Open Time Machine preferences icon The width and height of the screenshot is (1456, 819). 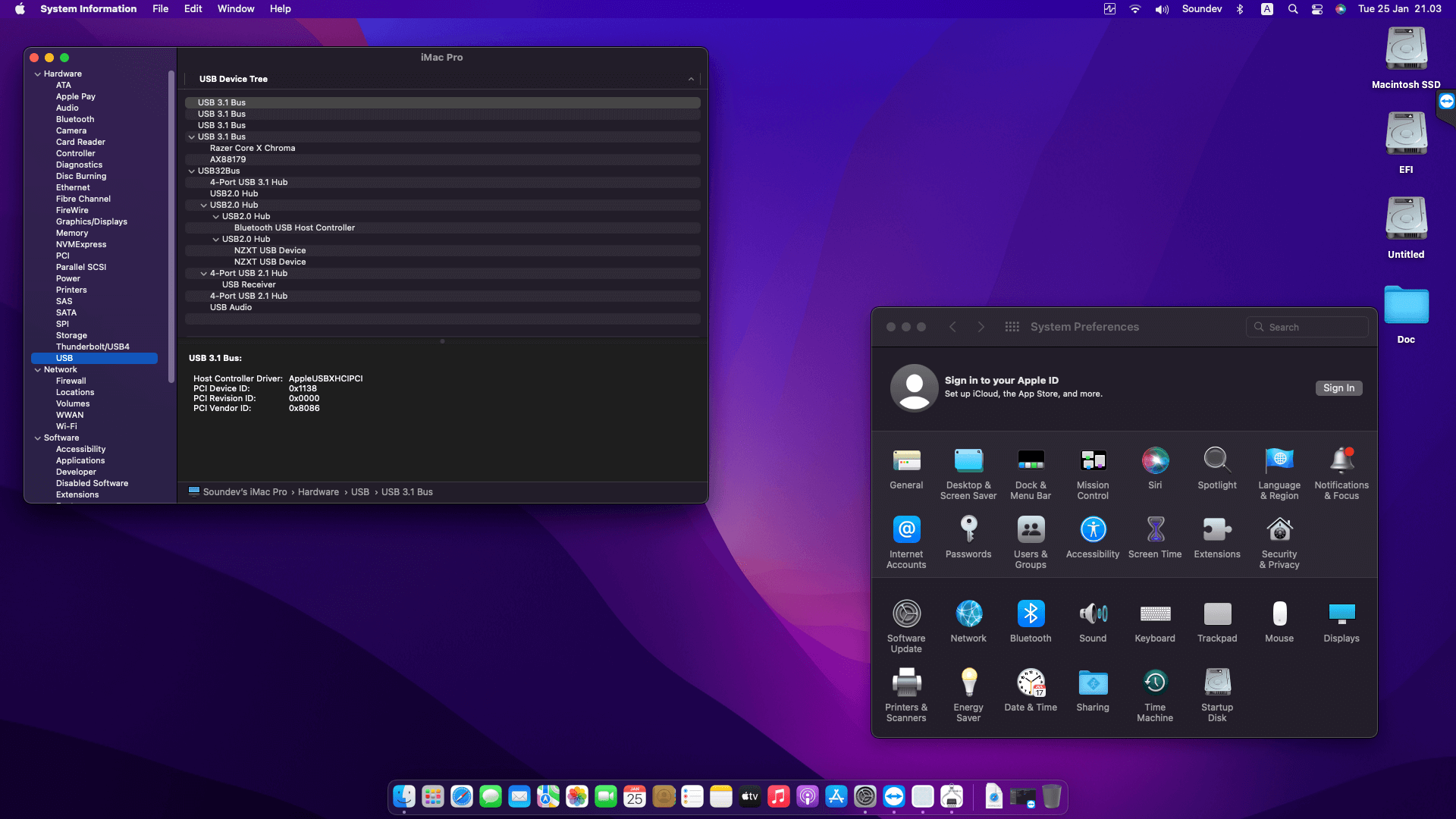click(x=1155, y=682)
